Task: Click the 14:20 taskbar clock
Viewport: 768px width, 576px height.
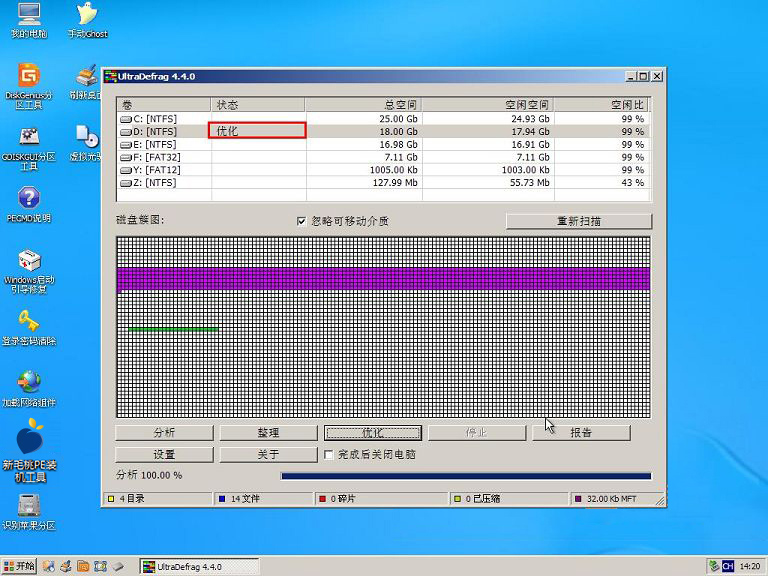Action: pyautogui.click(x=749, y=566)
